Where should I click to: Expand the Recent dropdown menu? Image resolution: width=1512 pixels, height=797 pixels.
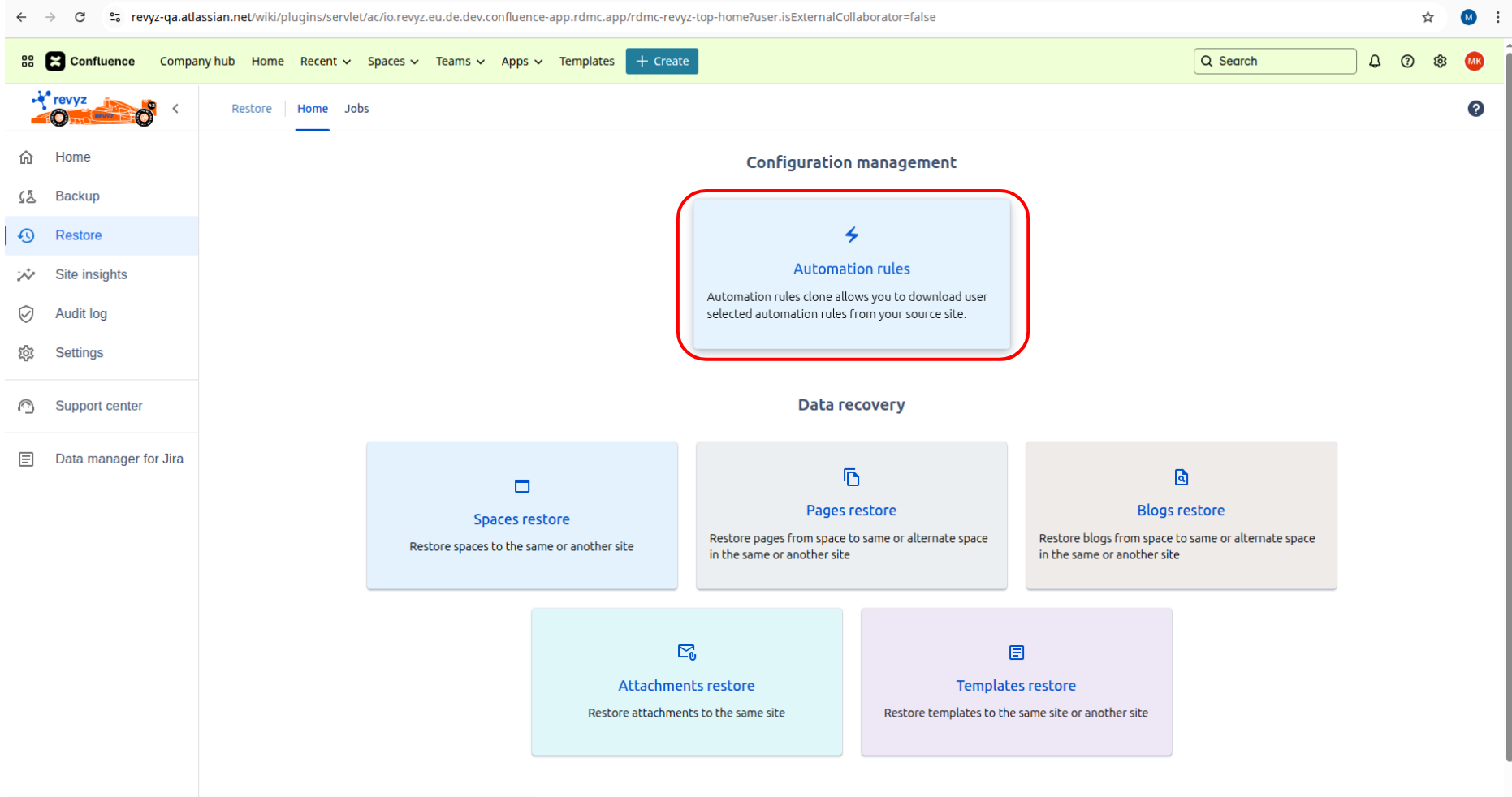[x=325, y=61]
